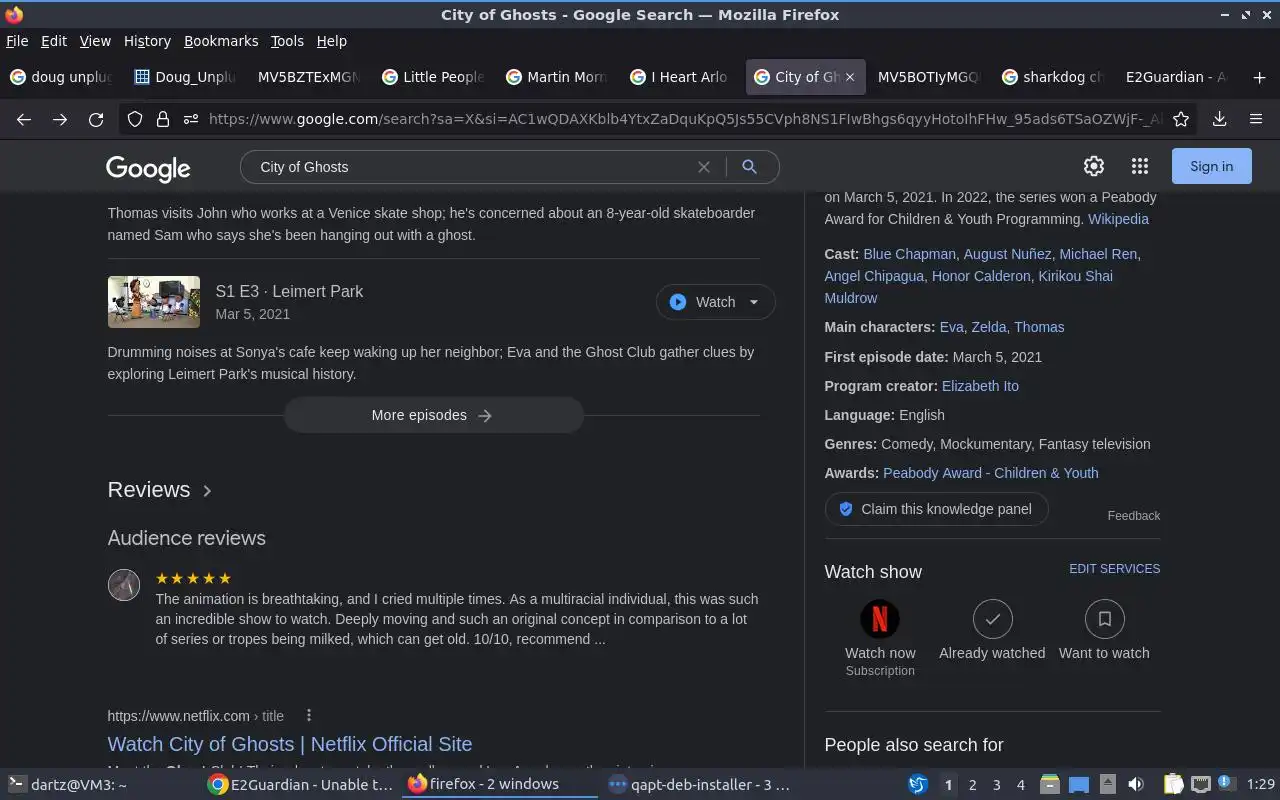
Task: Open the Help menu
Action: [x=332, y=41]
